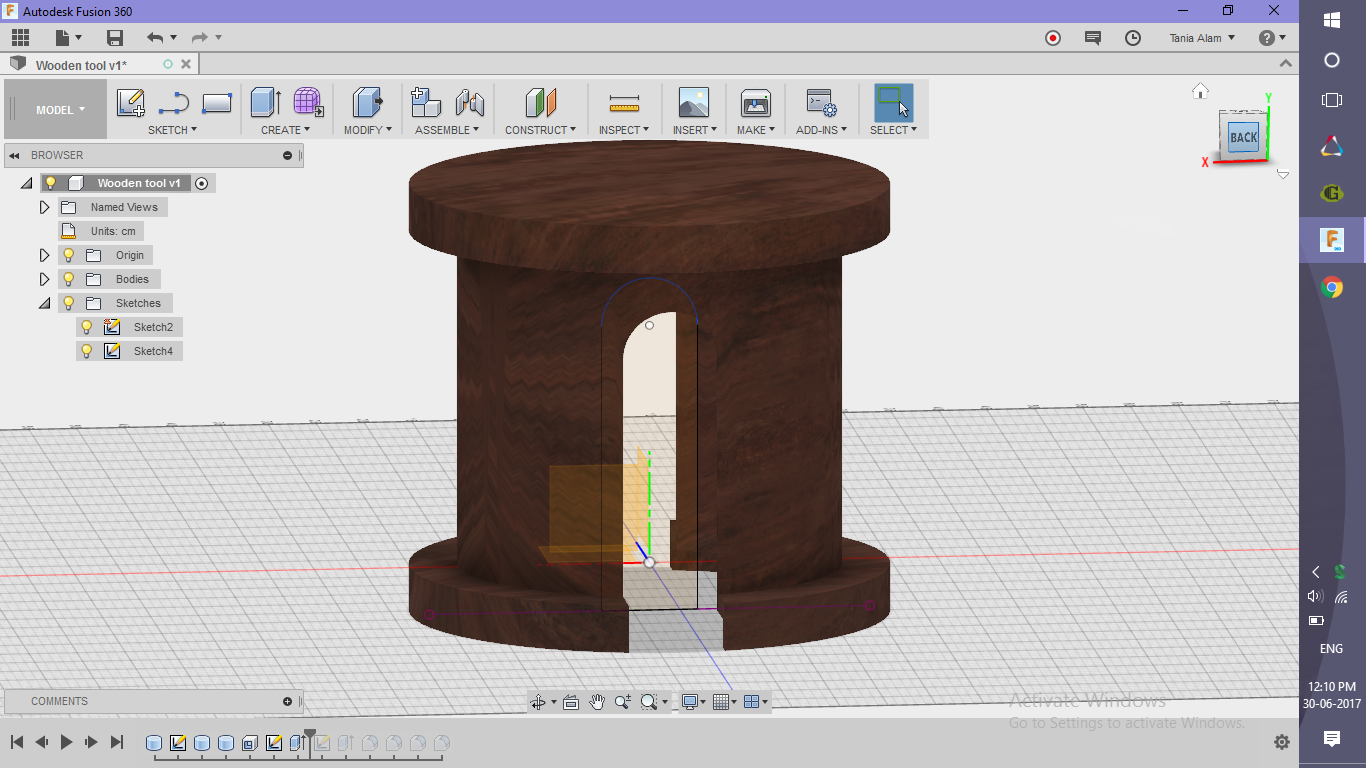Click the red record button
Viewport: 1366px width, 768px height.
(1053, 38)
